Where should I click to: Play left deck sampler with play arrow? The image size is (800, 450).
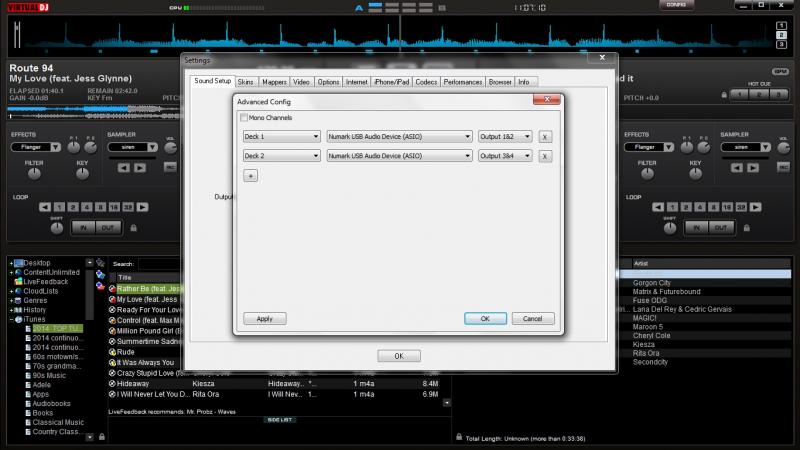tap(140, 168)
